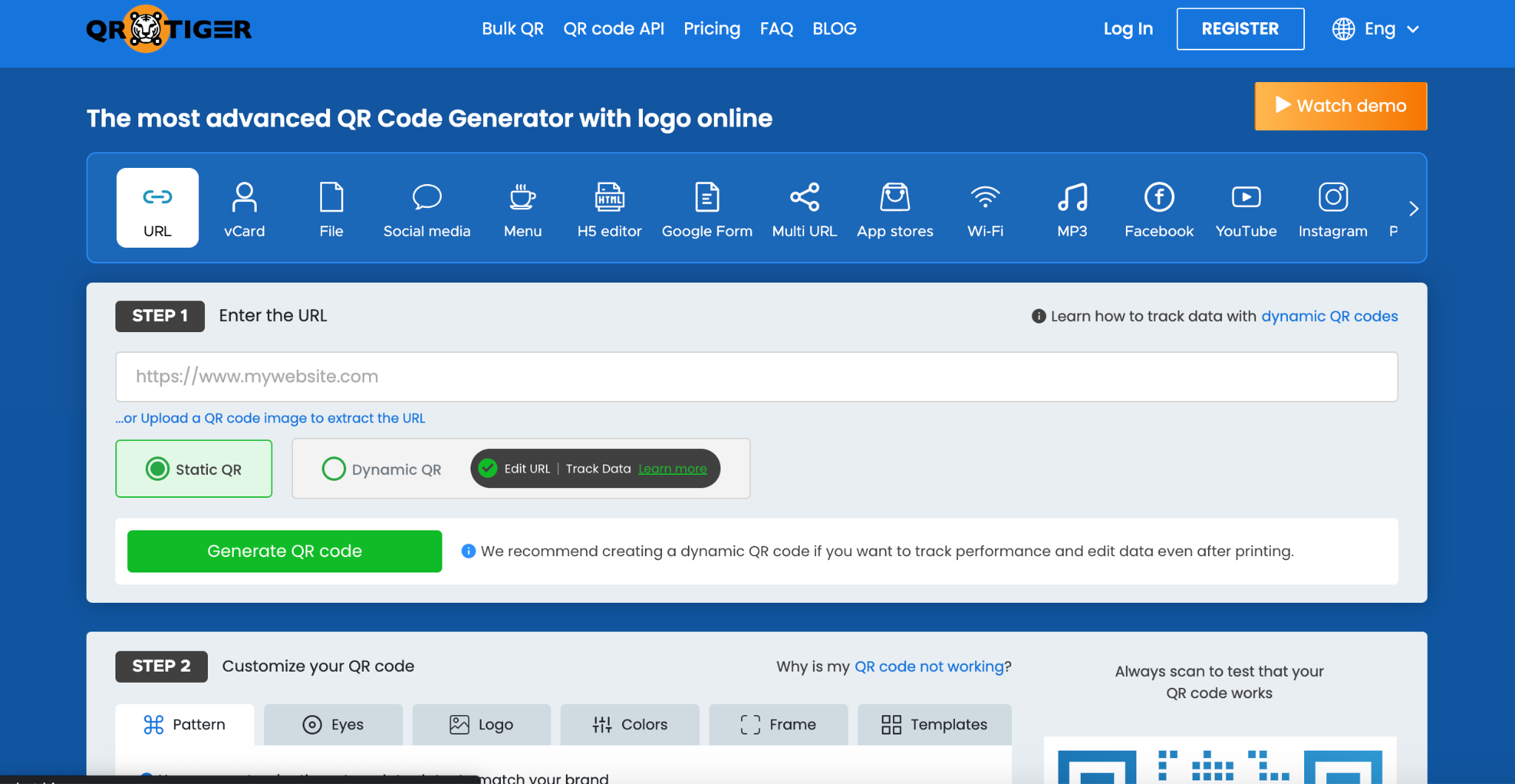Choose the H5 editor QR type
The image size is (1515, 784).
(609, 208)
